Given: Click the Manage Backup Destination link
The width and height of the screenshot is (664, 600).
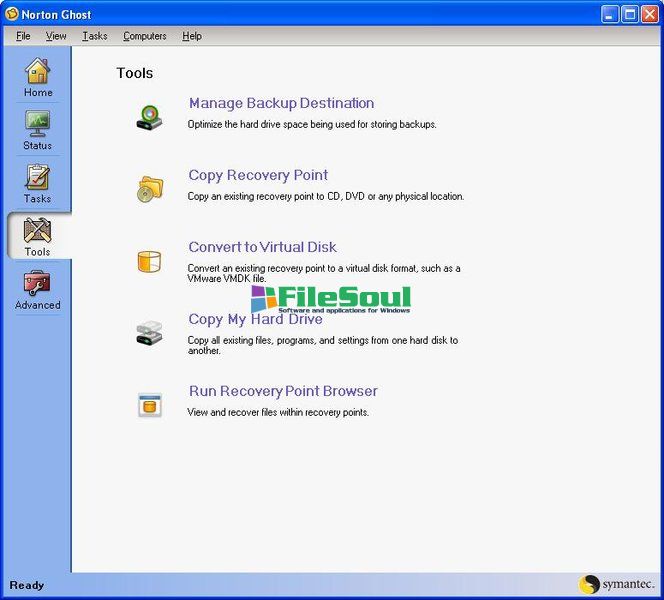Looking at the screenshot, I should coord(281,103).
